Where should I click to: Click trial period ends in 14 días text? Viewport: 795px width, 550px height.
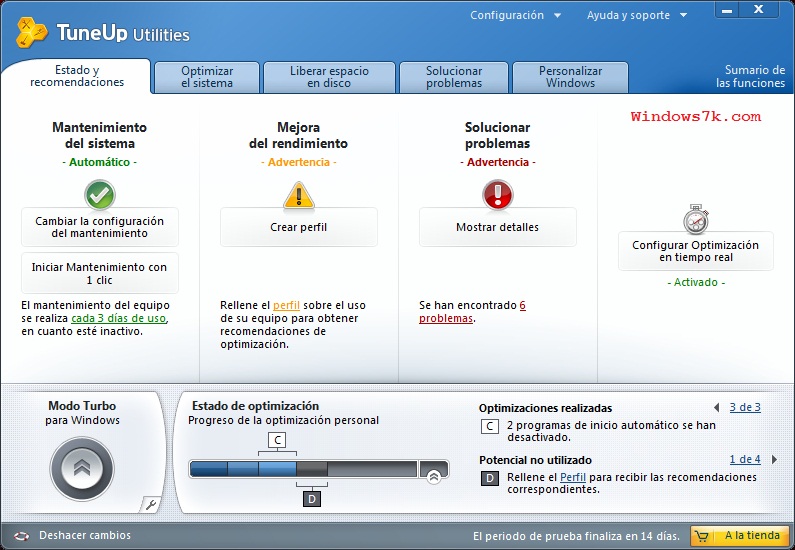[x=576, y=536]
